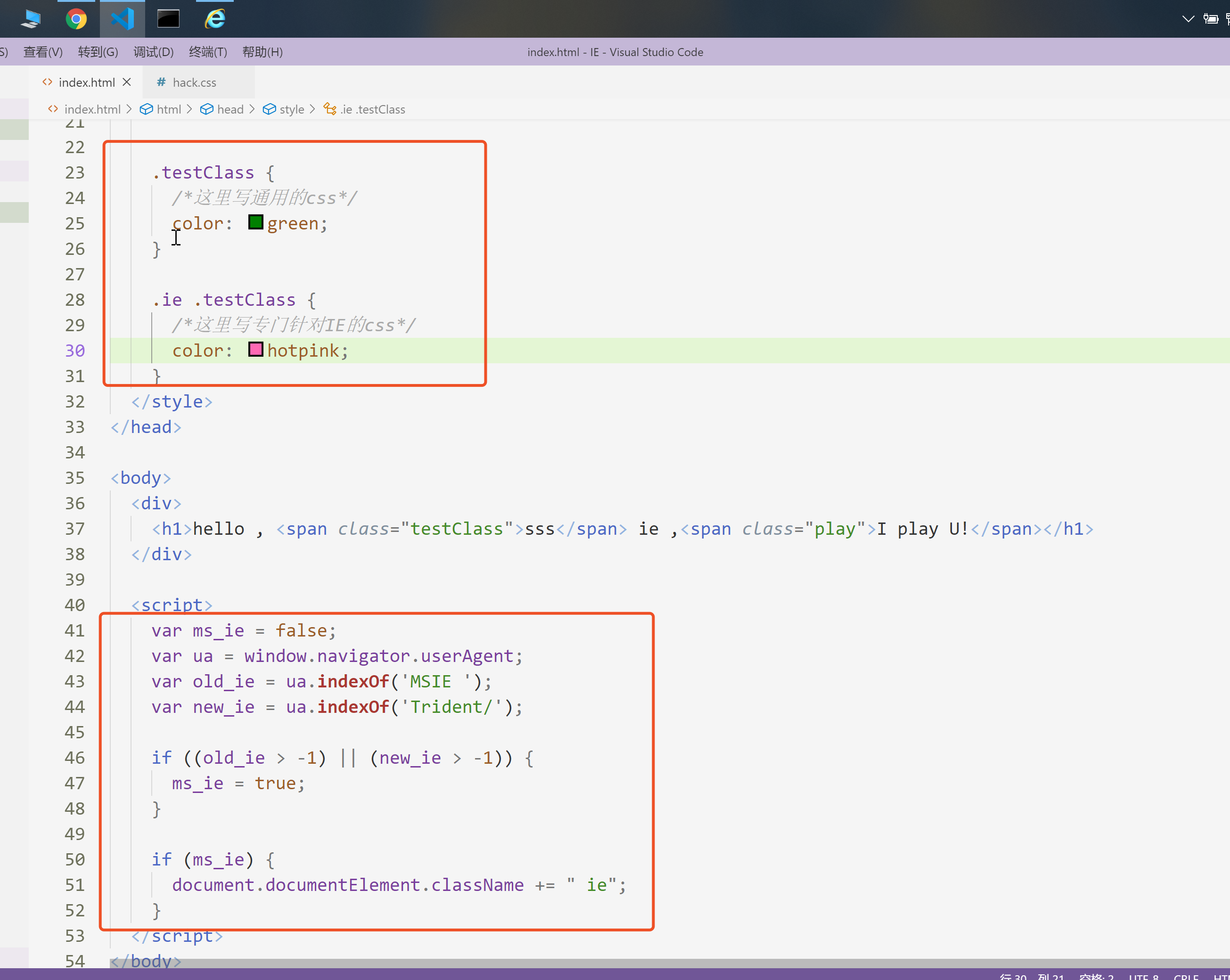Screen dimensions: 1230x980
Task: Click the computer icon in taskbar
Action: pyautogui.click(x=31, y=19)
